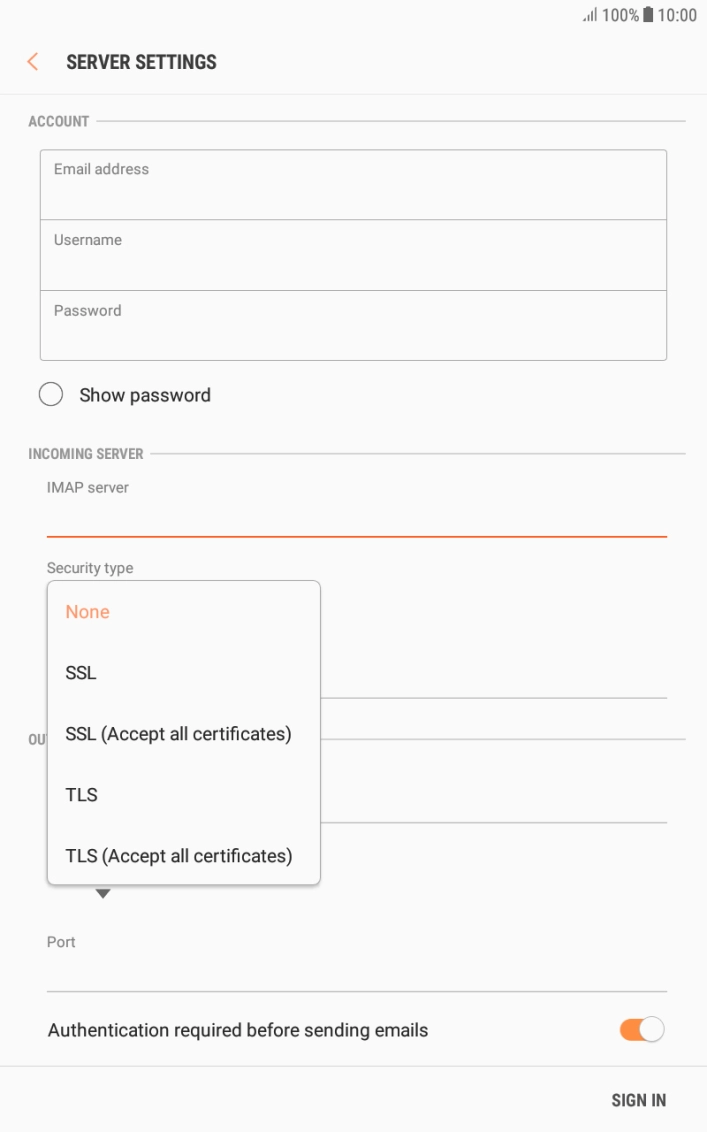Click the Password input field
Viewport: 707px width, 1132px height.
point(353,325)
